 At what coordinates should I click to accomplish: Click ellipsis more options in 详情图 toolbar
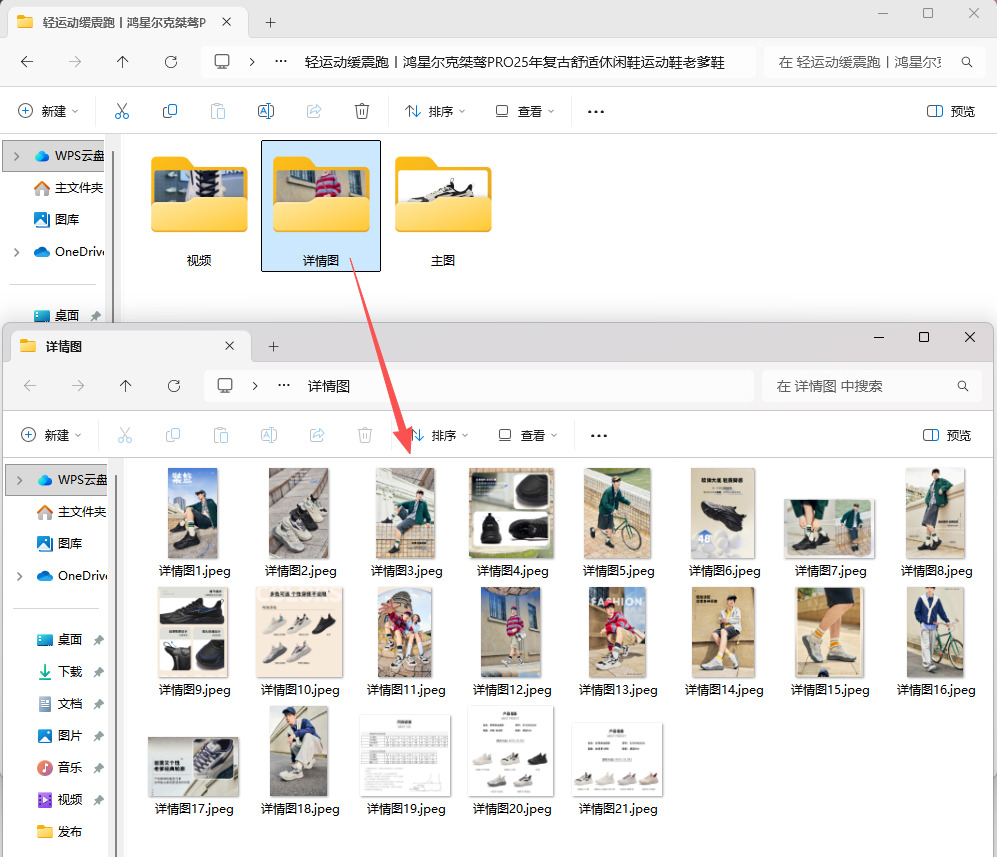599,435
